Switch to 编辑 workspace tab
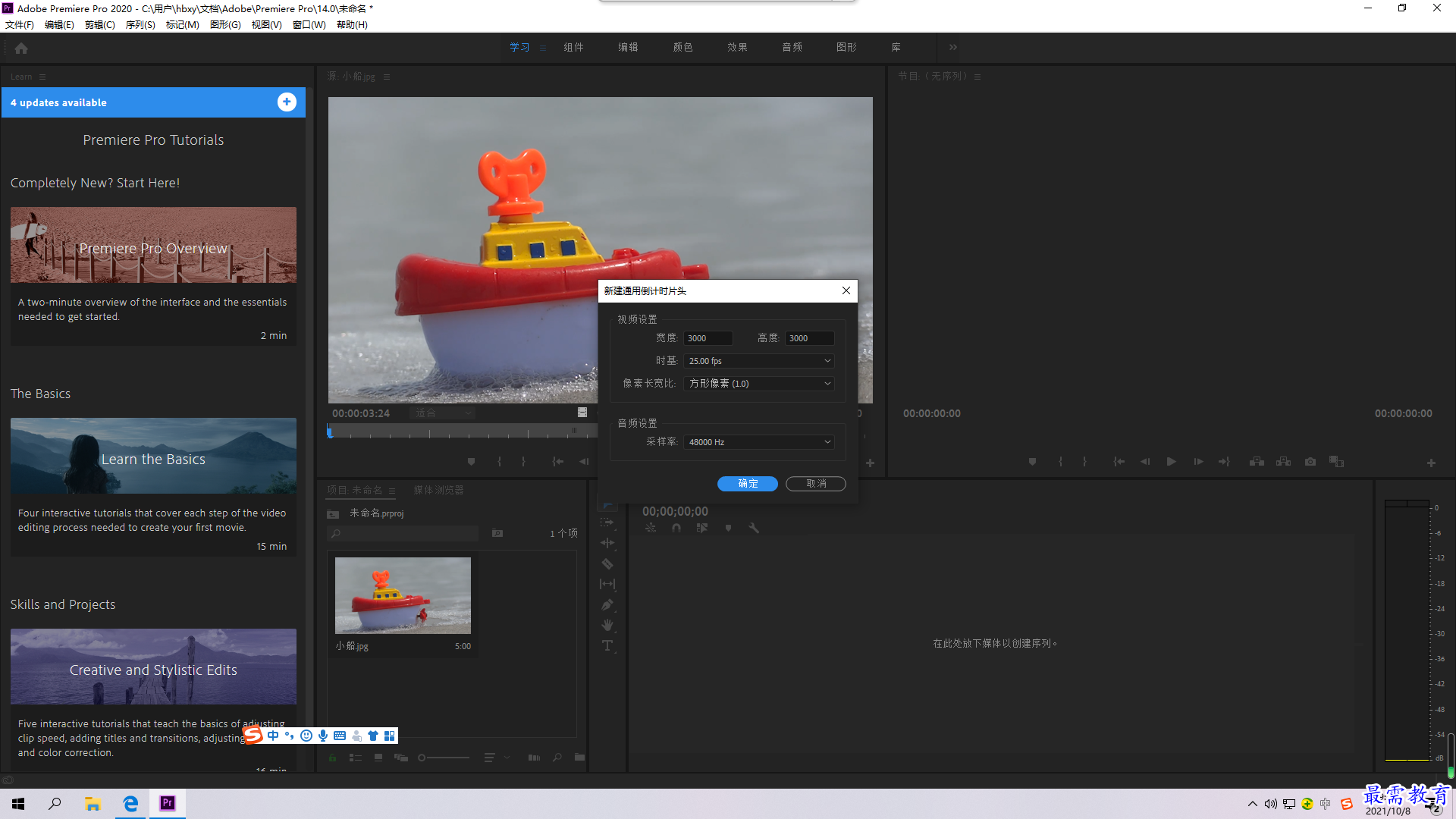 628,47
